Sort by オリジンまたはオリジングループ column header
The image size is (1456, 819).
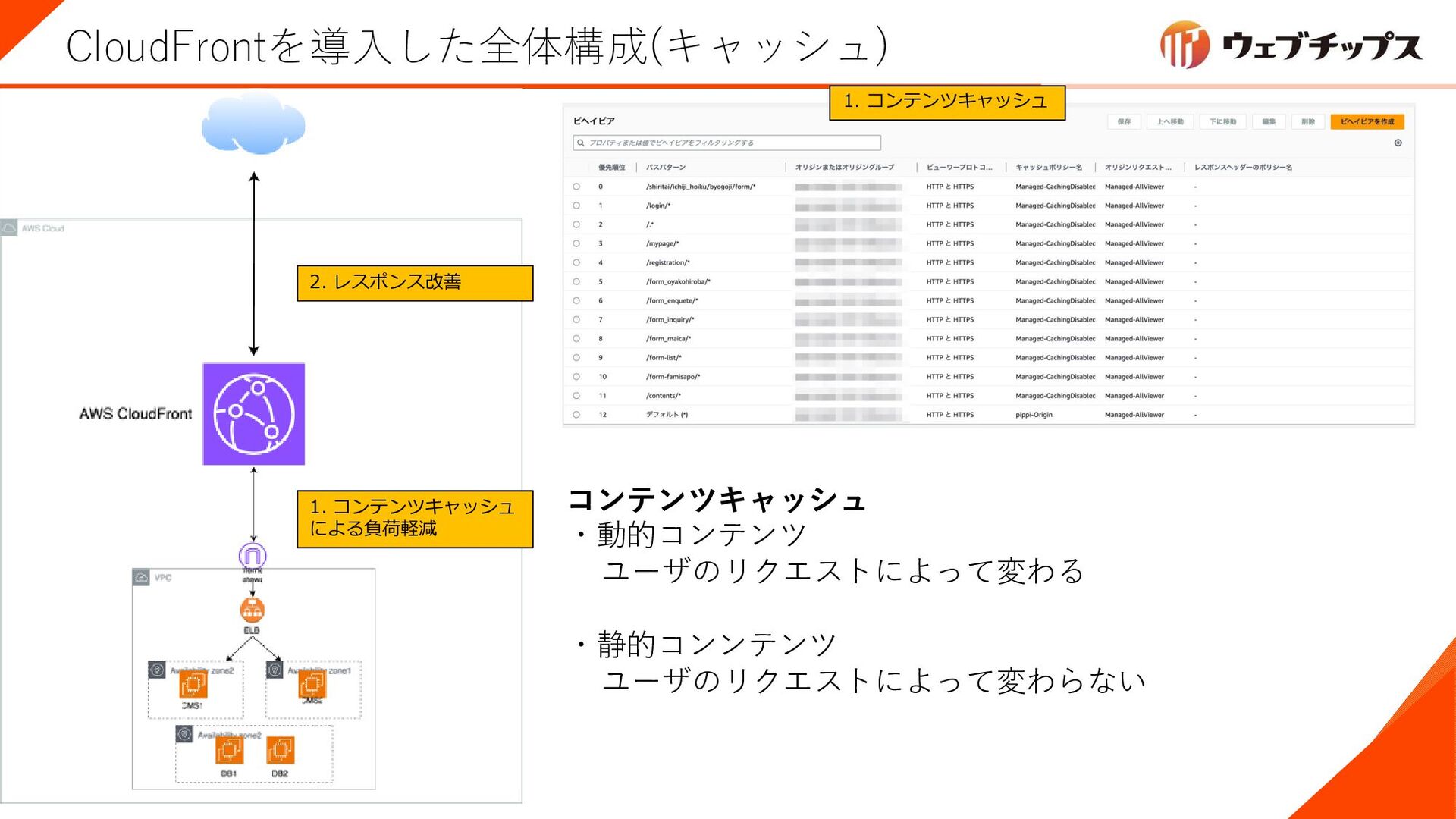(x=845, y=167)
